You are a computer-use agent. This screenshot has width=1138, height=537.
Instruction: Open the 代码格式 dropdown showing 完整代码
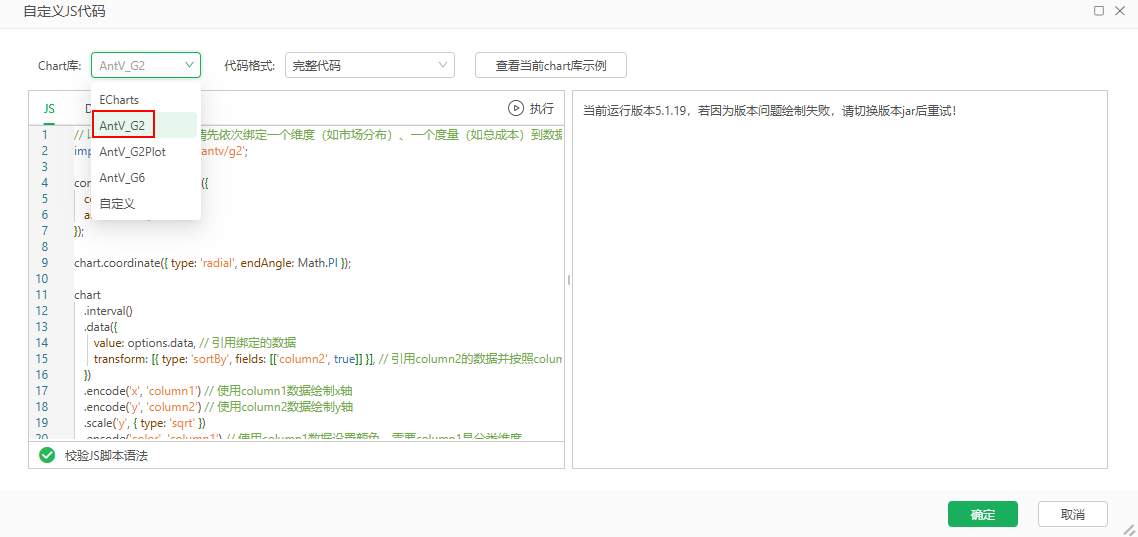click(x=370, y=65)
